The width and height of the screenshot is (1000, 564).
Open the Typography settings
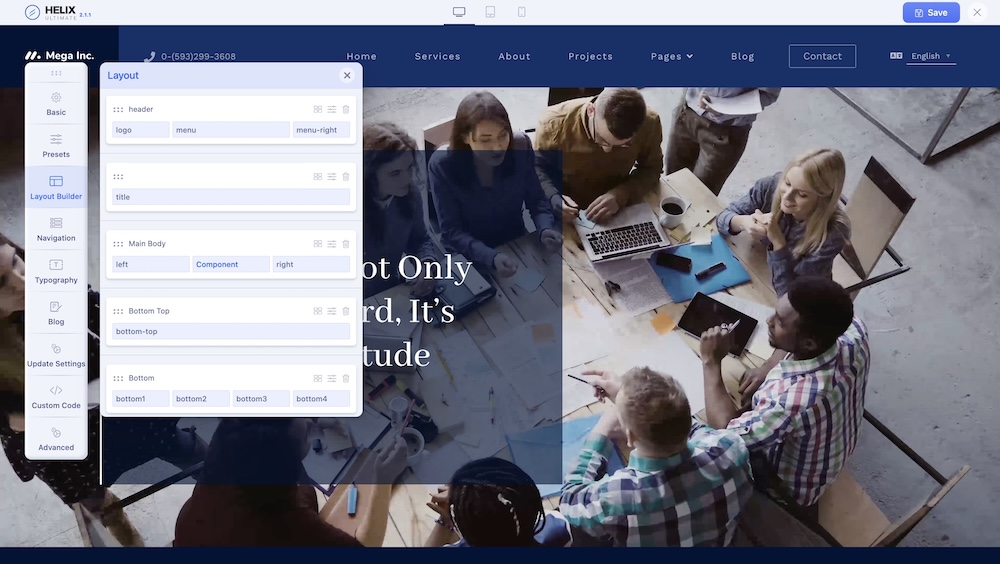56,271
